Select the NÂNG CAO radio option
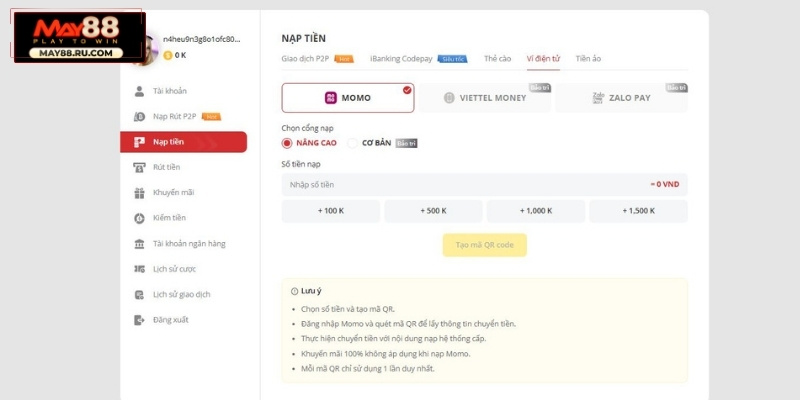Image resolution: width=800 pixels, height=400 pixels. 288,143
